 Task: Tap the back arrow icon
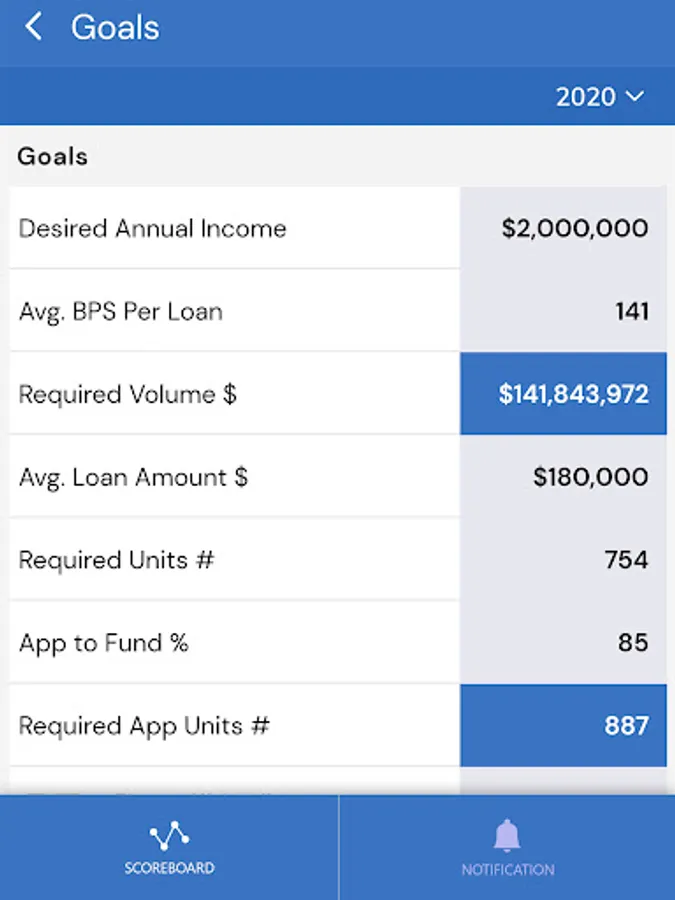click(x=34, y=27)
